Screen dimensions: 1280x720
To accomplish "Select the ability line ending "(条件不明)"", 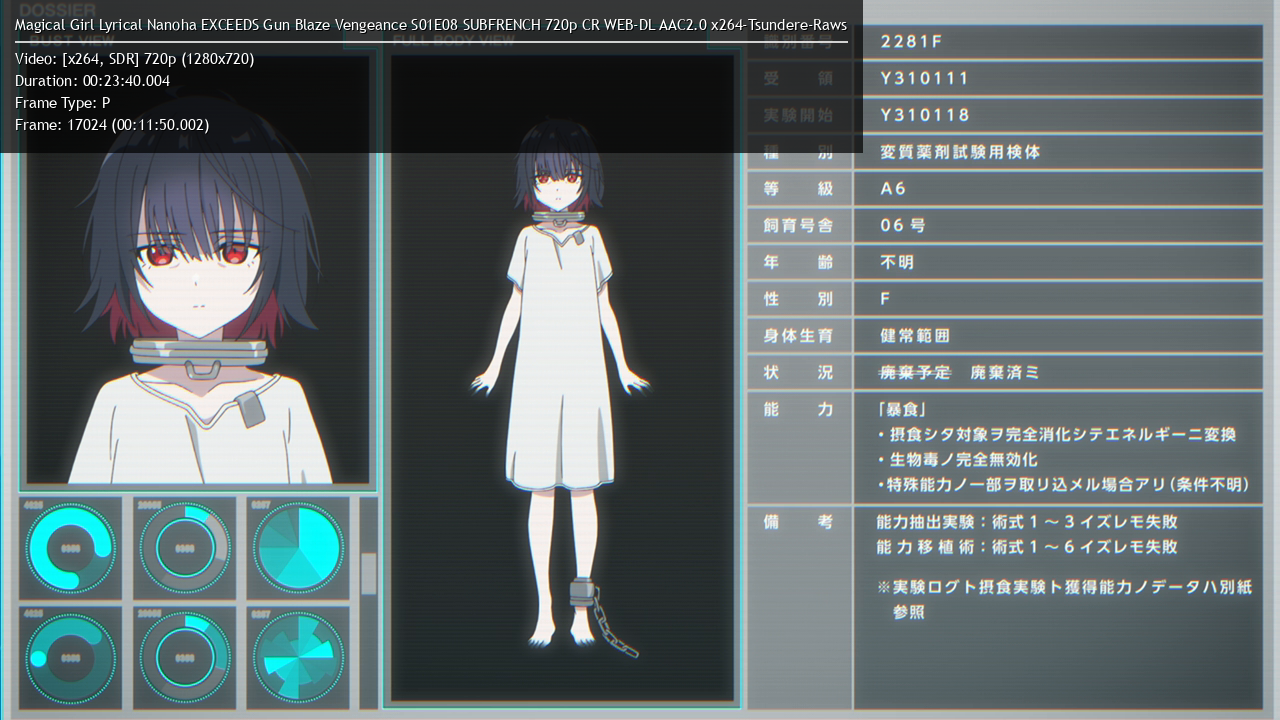I will (x=1064, y=485).
